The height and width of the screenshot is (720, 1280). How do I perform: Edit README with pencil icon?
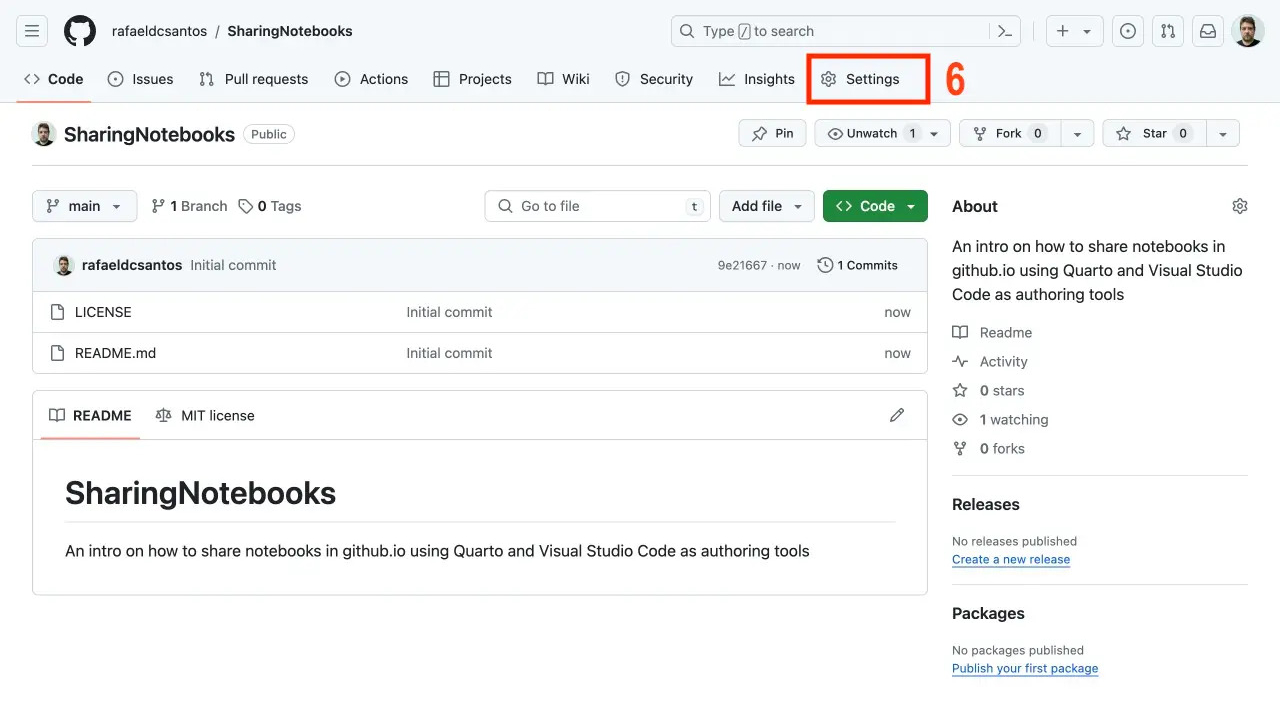[x=897, y=415]
